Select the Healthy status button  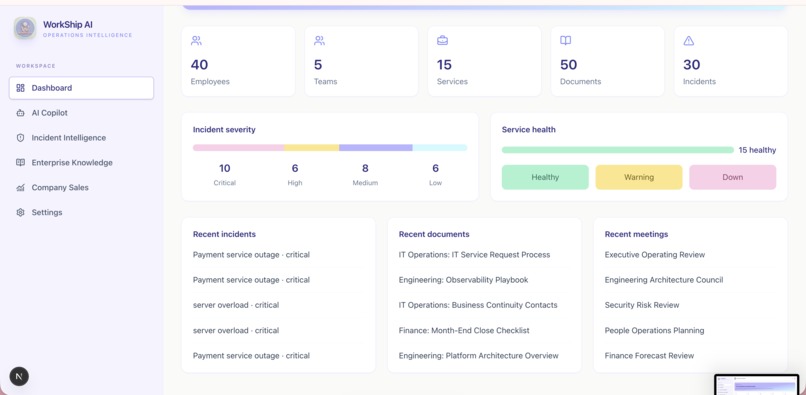(x=545, y=177)
